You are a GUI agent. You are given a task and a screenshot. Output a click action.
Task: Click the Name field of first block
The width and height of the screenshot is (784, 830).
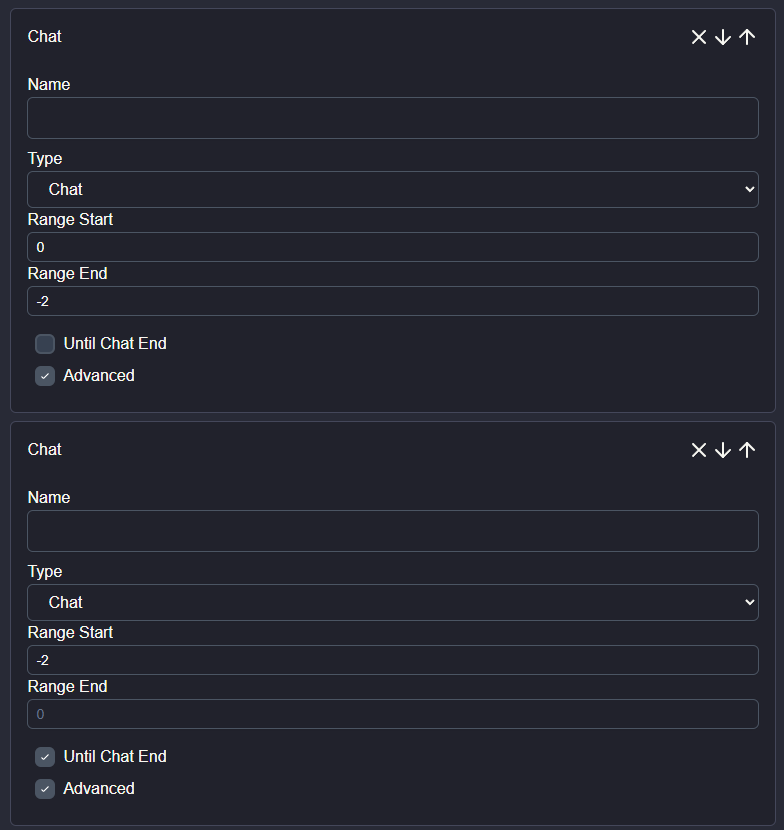(x=392, y=118)
